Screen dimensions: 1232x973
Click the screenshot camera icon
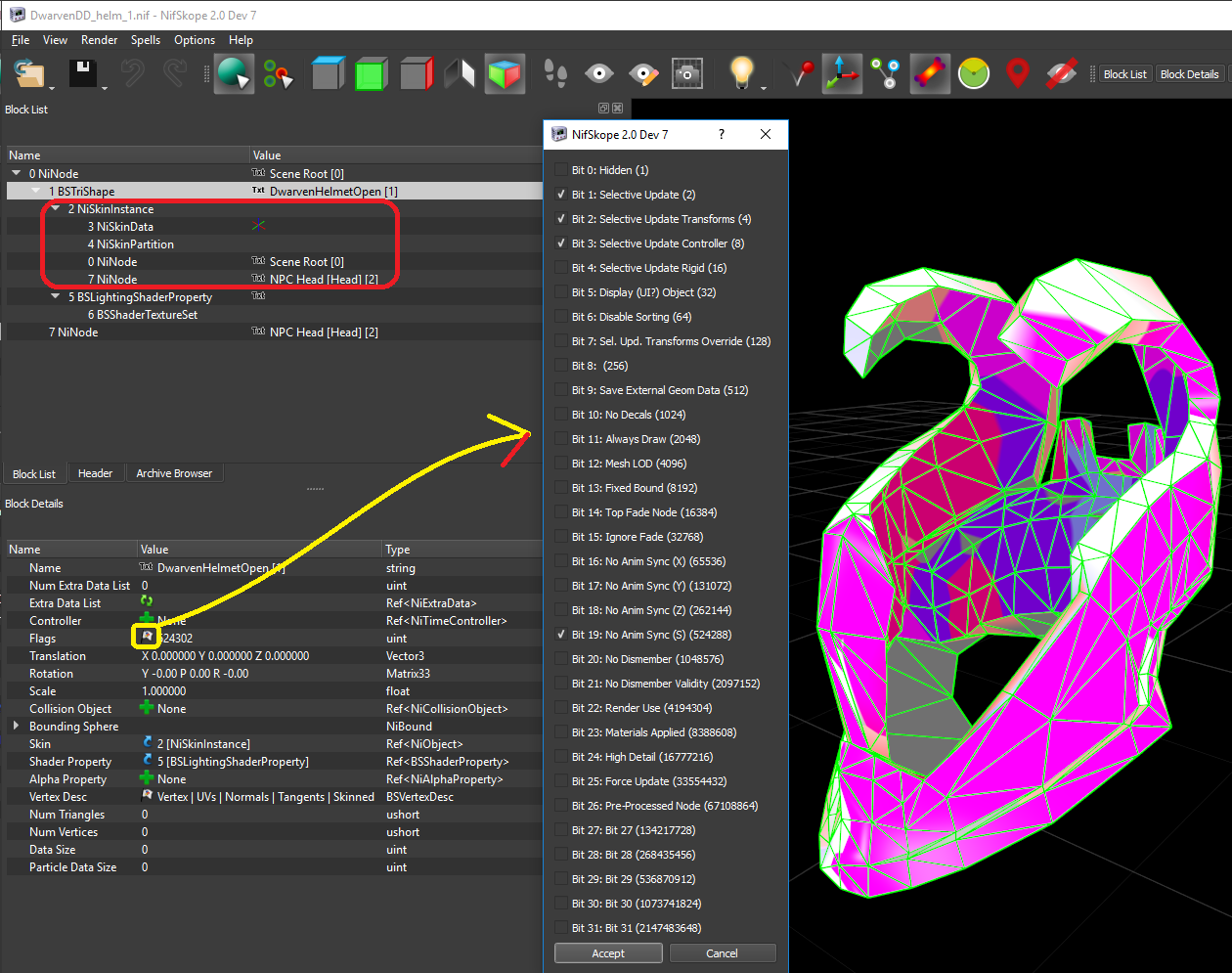(x=687, y=74)
